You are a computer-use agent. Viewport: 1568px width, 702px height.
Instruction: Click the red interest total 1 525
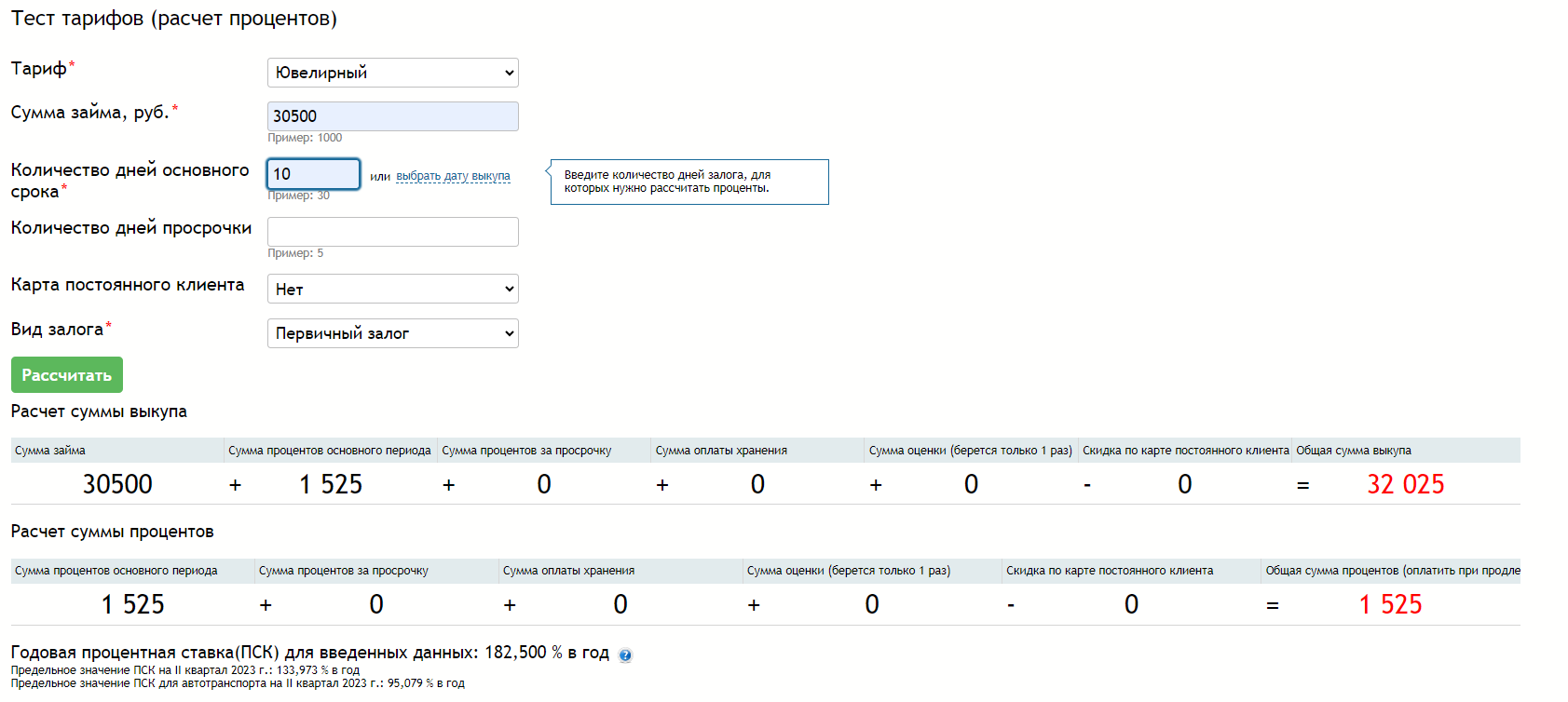click(x=1390, y=604)
